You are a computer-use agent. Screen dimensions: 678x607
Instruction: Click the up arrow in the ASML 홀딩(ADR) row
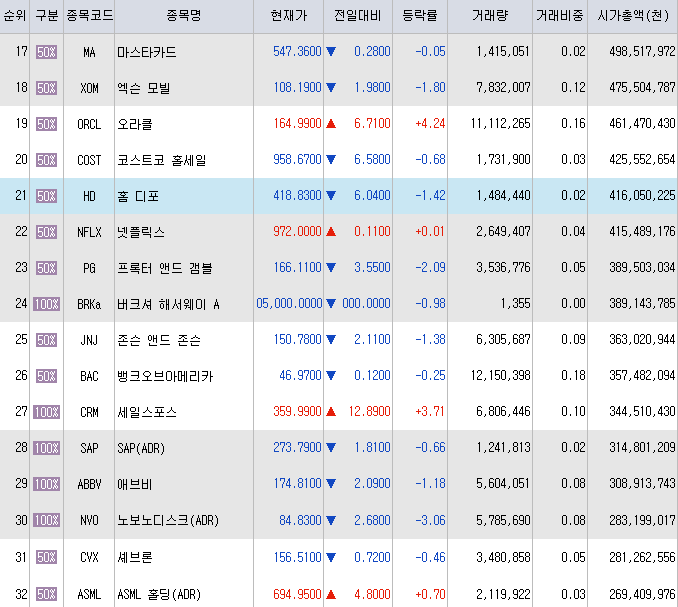click(x=331, y=594)
